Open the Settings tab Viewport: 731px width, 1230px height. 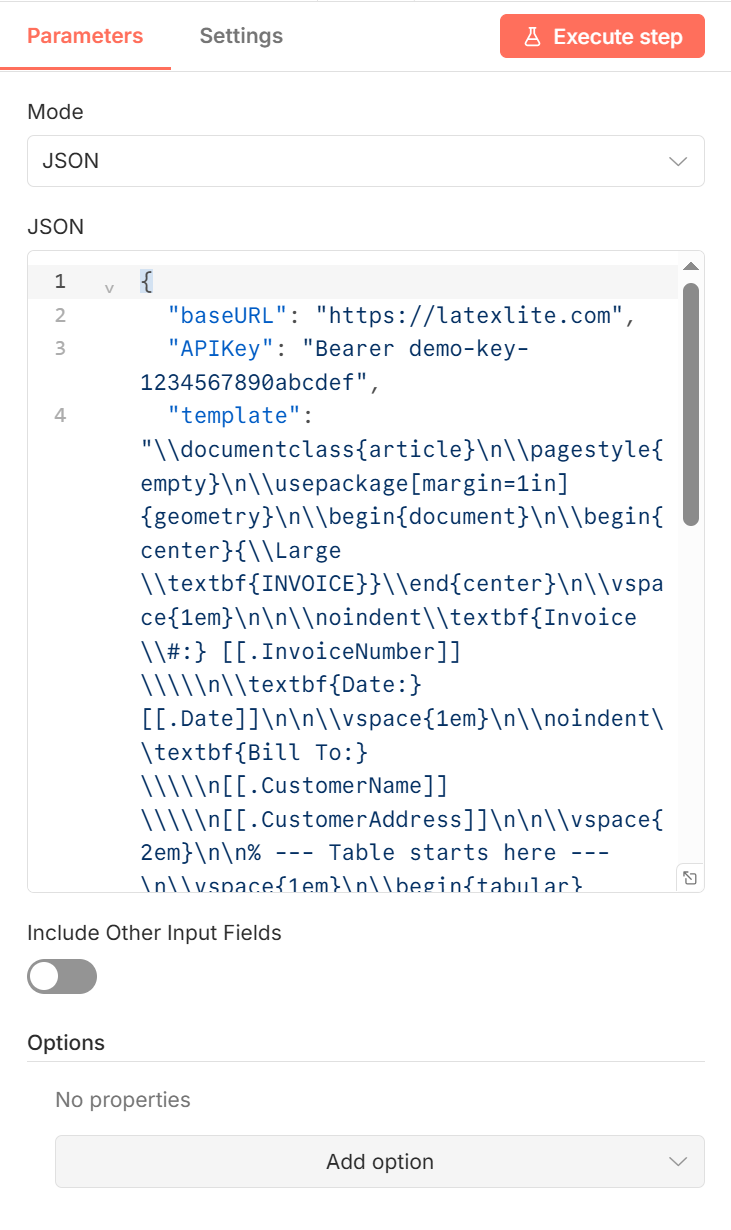coord(241,36)
